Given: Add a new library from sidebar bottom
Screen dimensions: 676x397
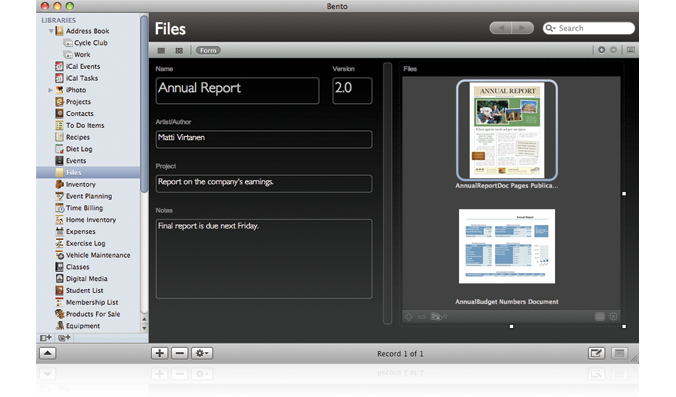Looking at the screenshot, I should (x=46, y=338).
